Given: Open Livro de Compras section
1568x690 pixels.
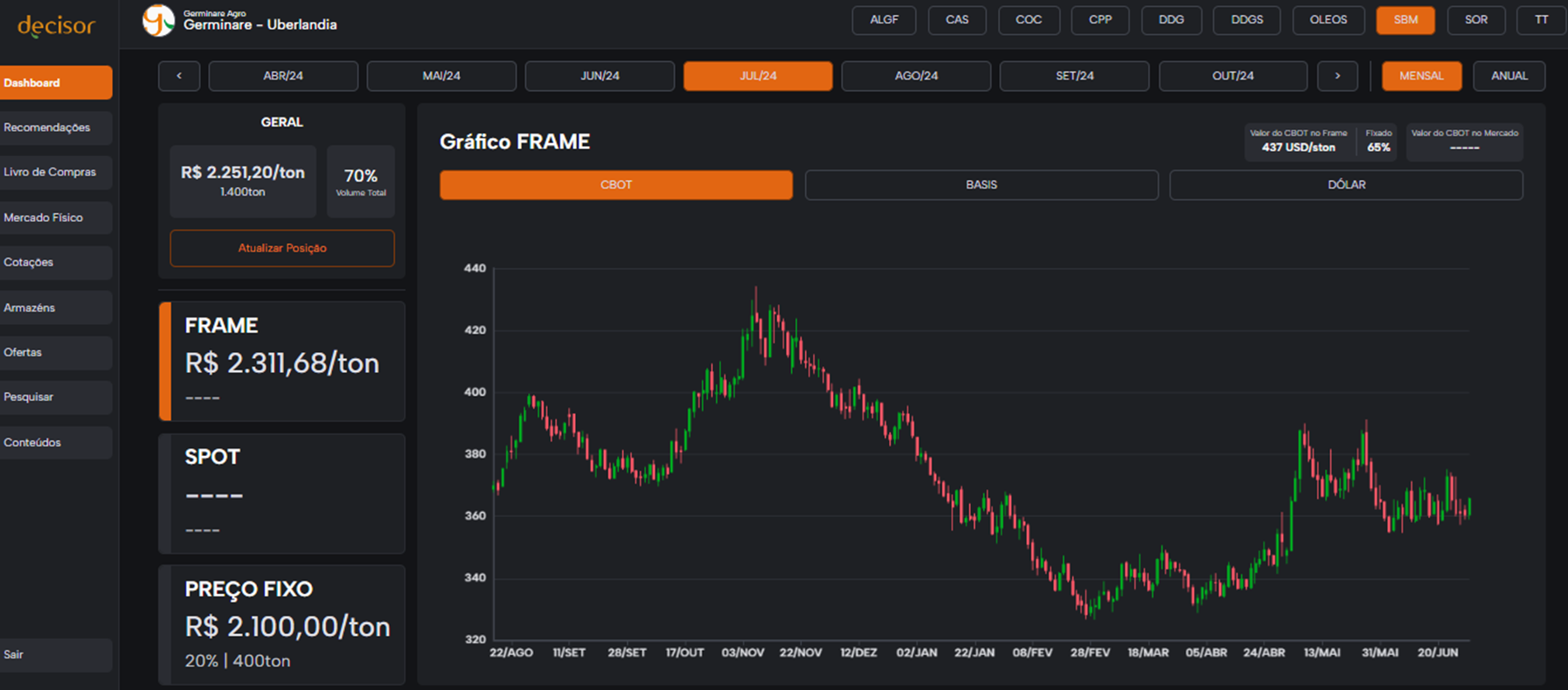Looking at the screenshot, I should [56, 172].
